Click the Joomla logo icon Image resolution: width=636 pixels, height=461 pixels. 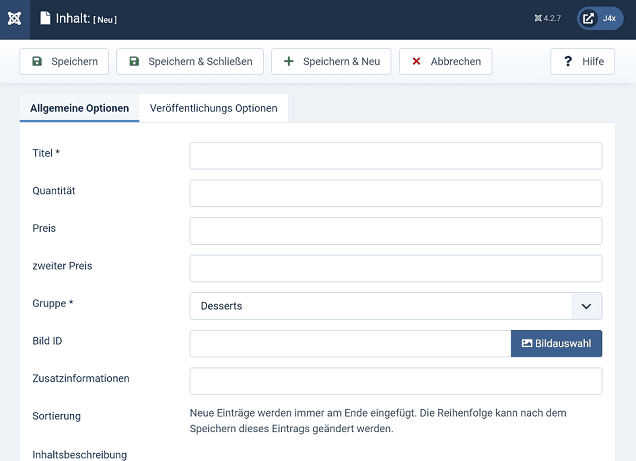click(x=15, y=19)
